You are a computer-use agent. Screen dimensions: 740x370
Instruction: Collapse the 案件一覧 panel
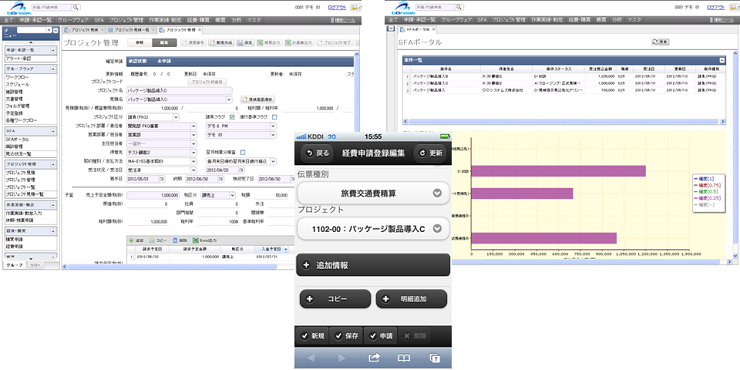pos(722,60)
